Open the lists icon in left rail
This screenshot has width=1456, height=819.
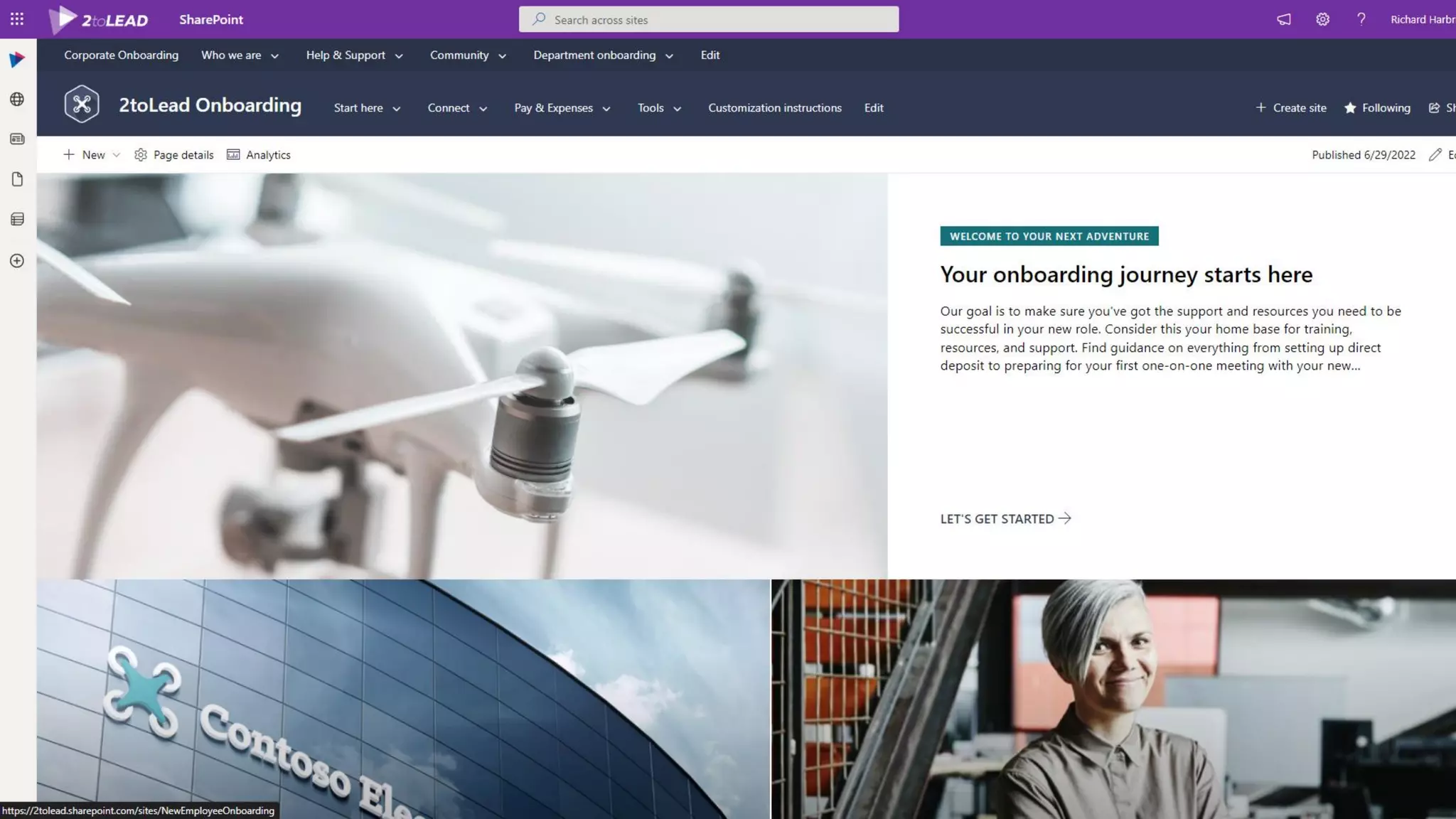17,219
